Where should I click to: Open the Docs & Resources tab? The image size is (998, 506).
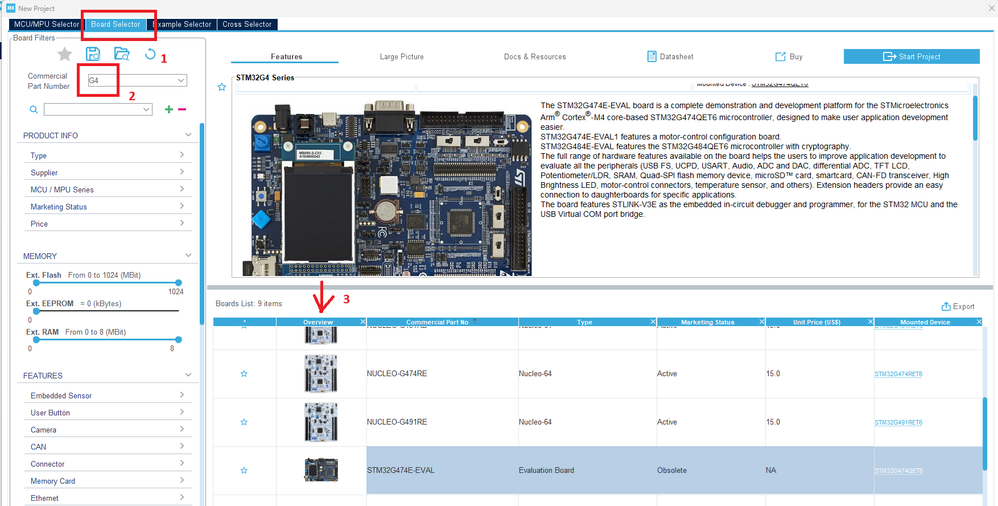(535, 57)
